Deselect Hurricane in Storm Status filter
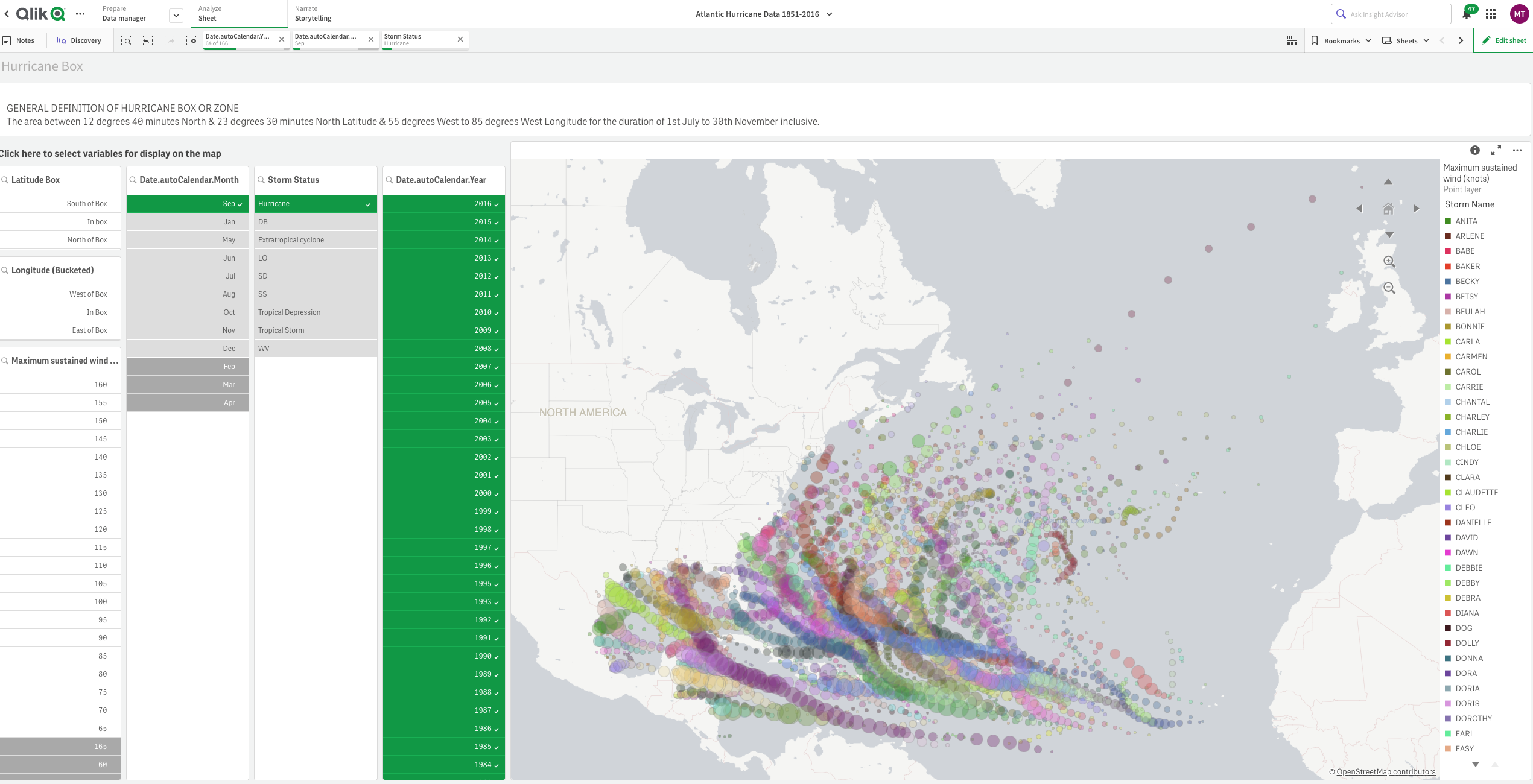 315,204
